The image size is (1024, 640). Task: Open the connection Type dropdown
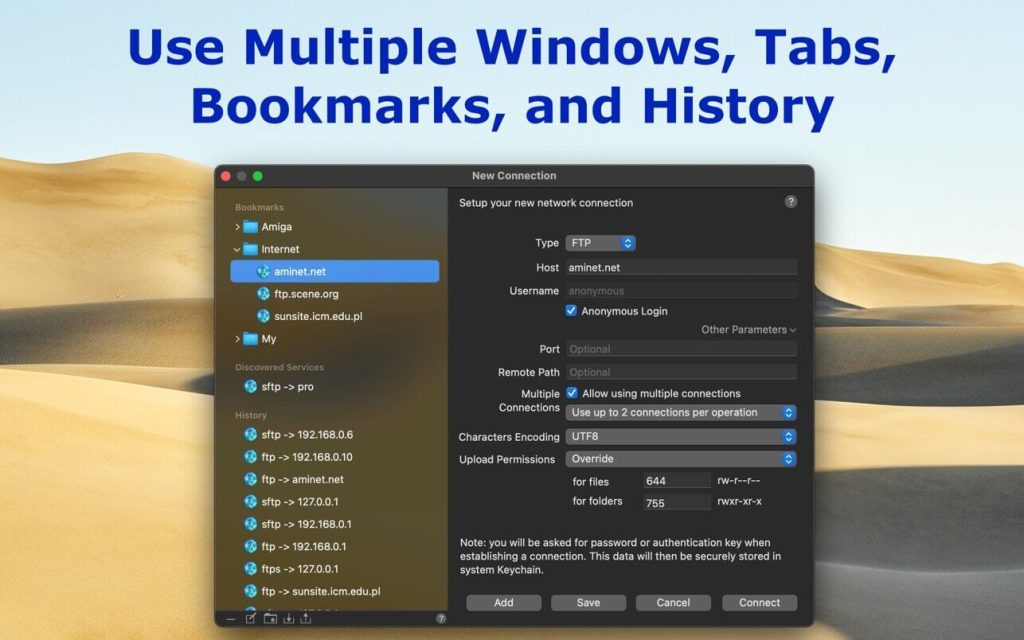pyautogui.click(x=601, y=243)
